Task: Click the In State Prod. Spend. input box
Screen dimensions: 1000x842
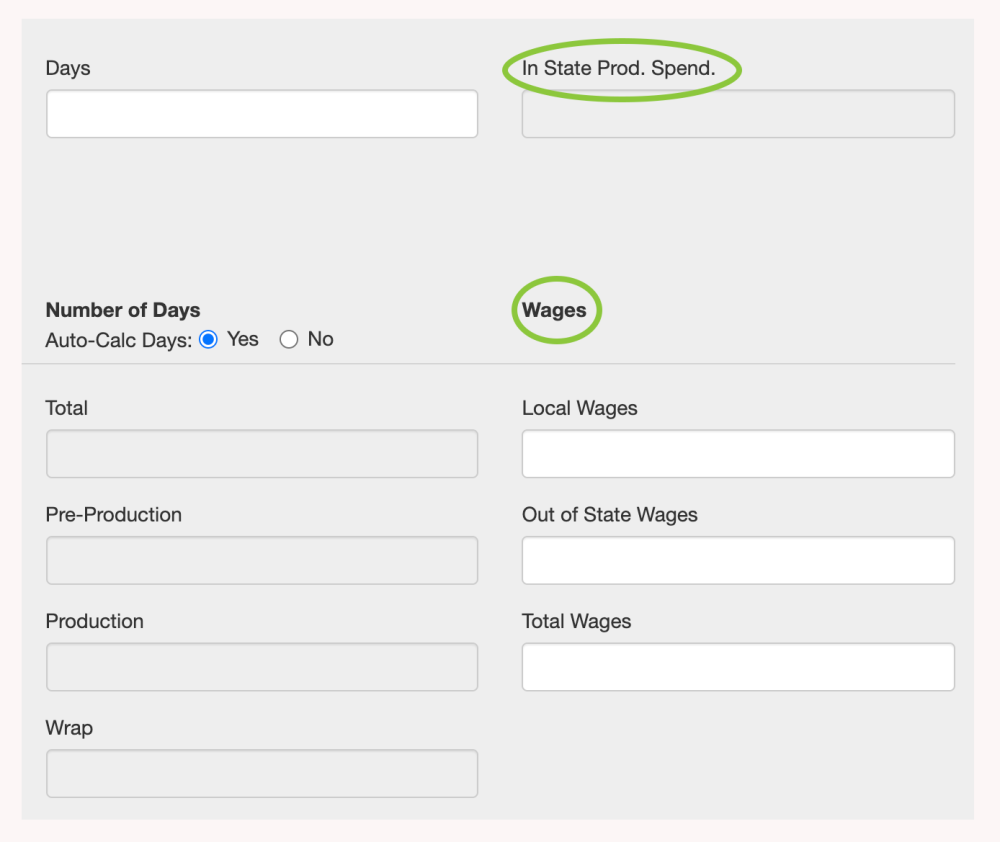Action: 738,114
